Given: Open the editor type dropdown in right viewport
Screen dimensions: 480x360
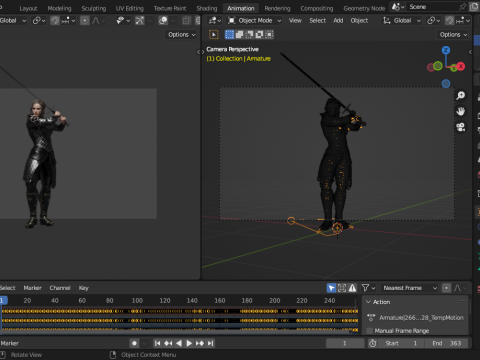Looking at the screenshot, I should [x=214, y=21].
